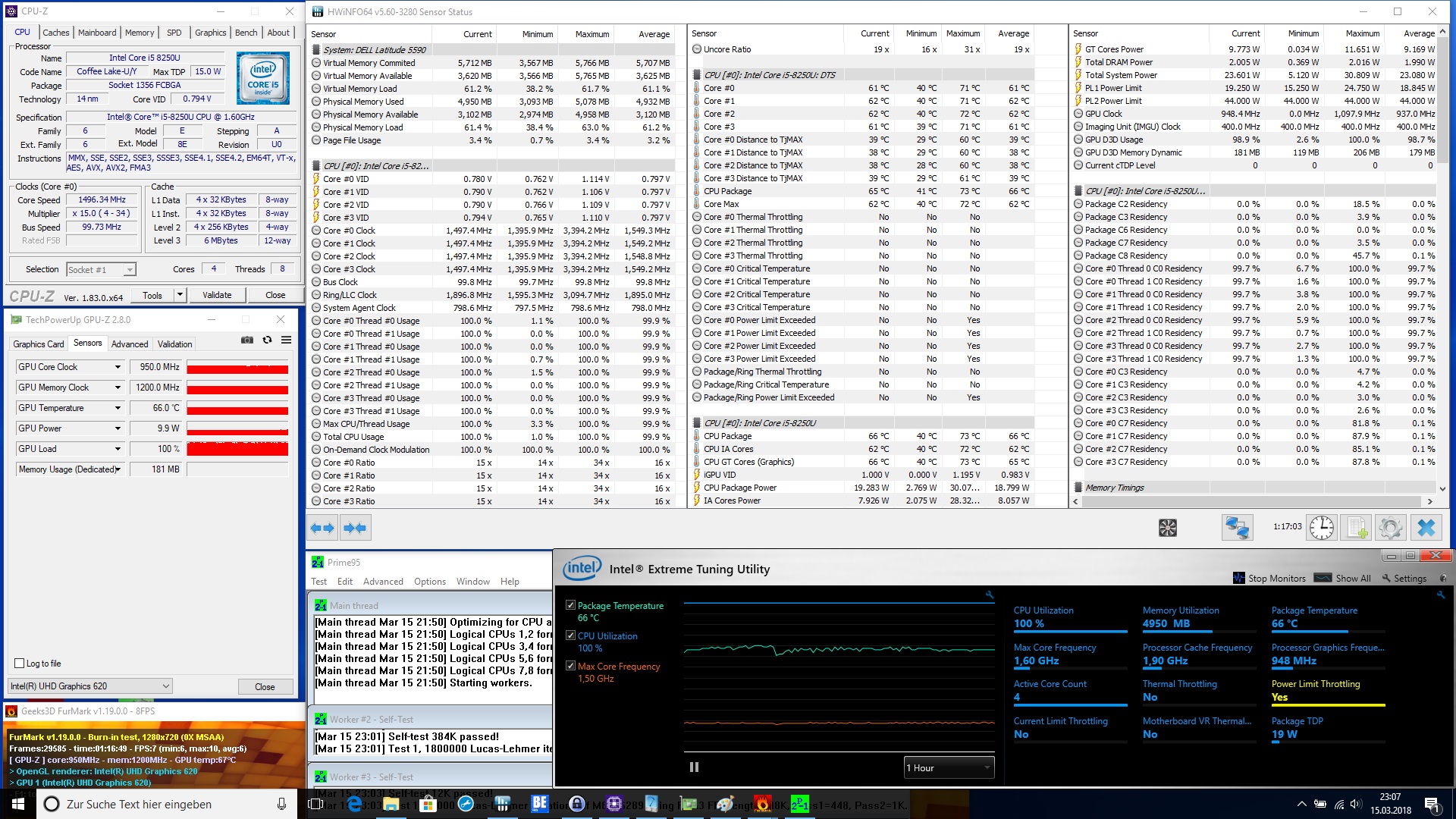Toggle CPU Utilization checkbox in XTU
Image resolution: width=1456 pixels, height=819 pixels.
[x=570, y=635]
